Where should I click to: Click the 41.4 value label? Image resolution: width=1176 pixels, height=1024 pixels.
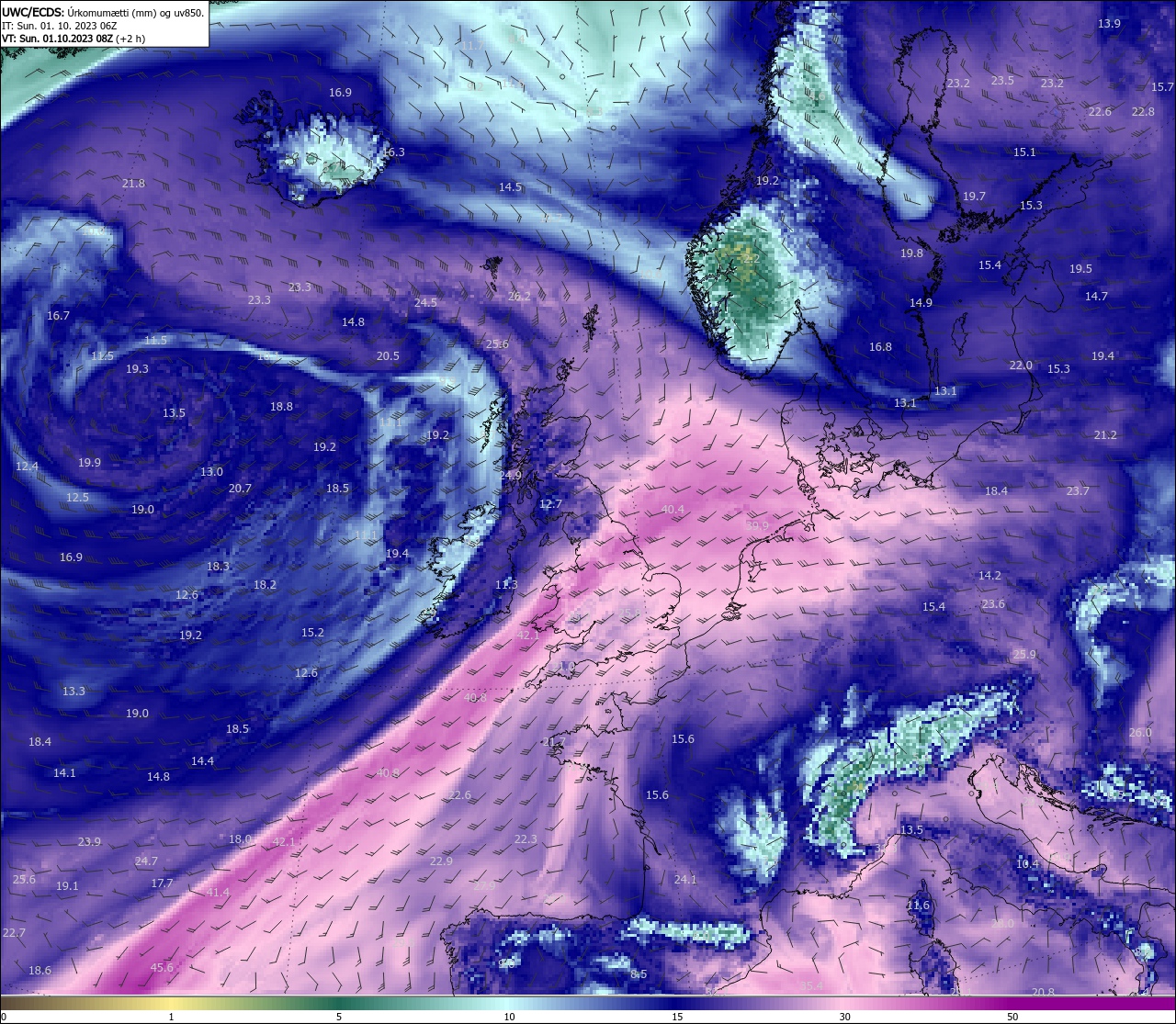tap(218, 893)
